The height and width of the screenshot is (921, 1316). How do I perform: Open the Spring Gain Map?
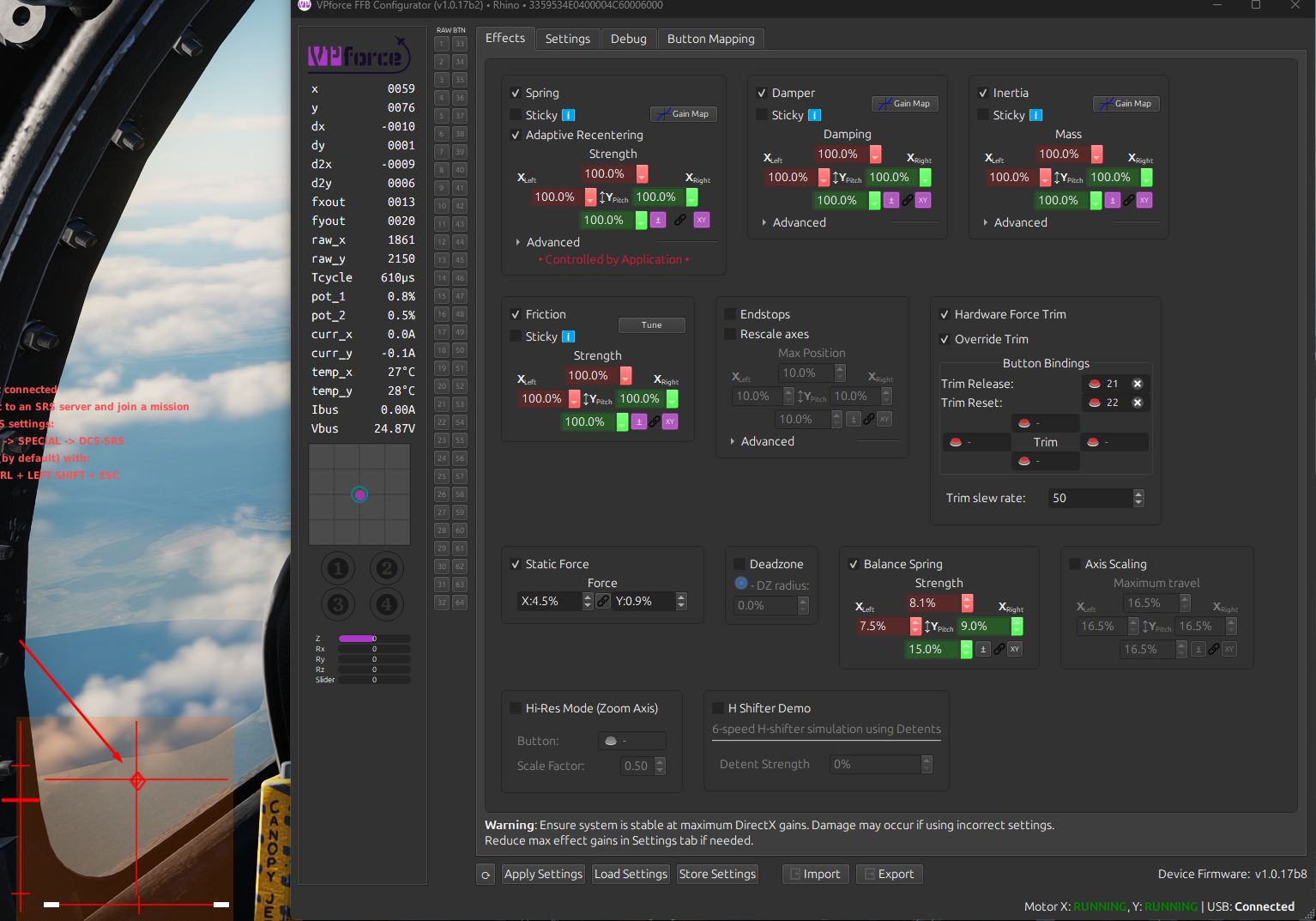click(684, 114)
